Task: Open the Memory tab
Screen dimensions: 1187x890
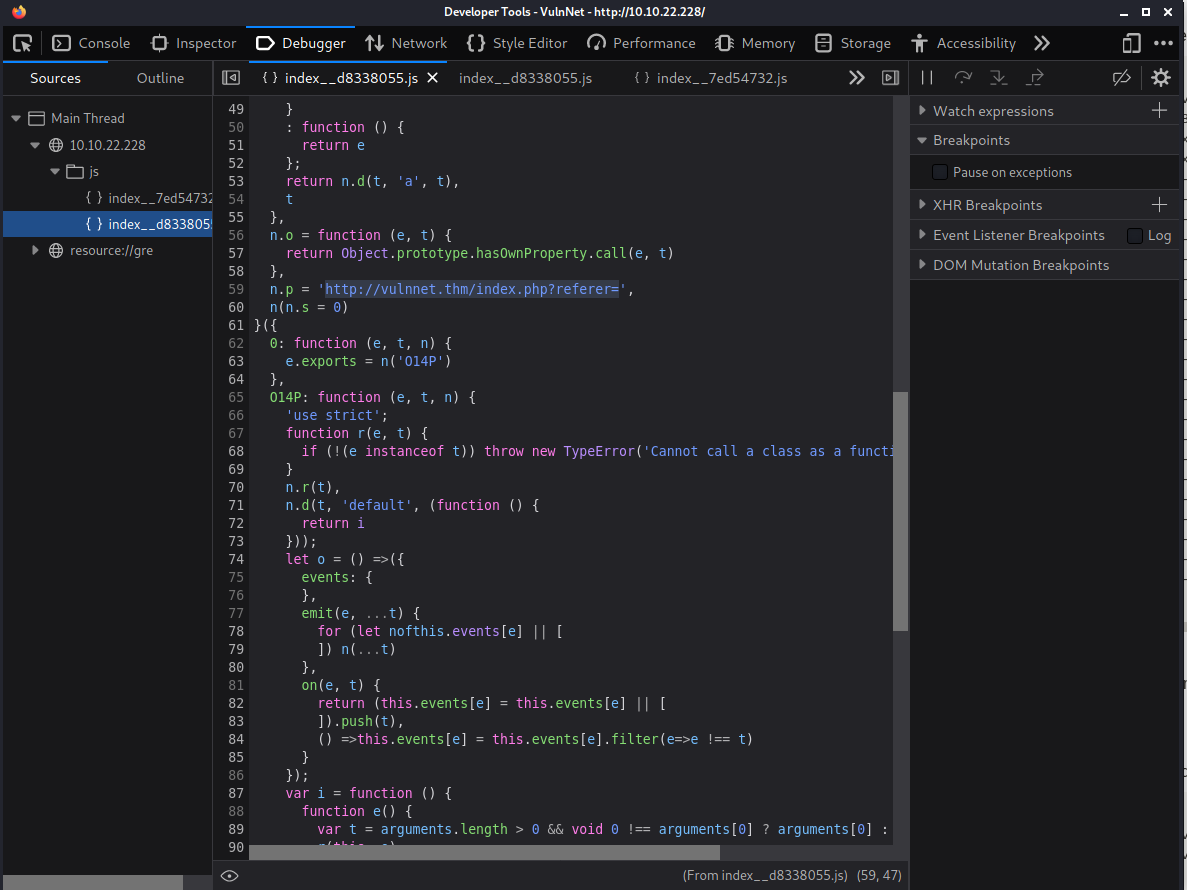Action: [755, 43]
